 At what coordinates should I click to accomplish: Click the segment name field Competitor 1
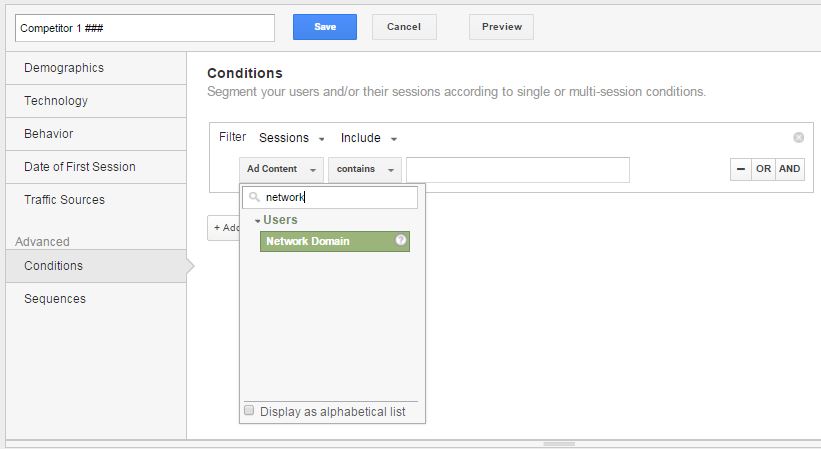145,28
